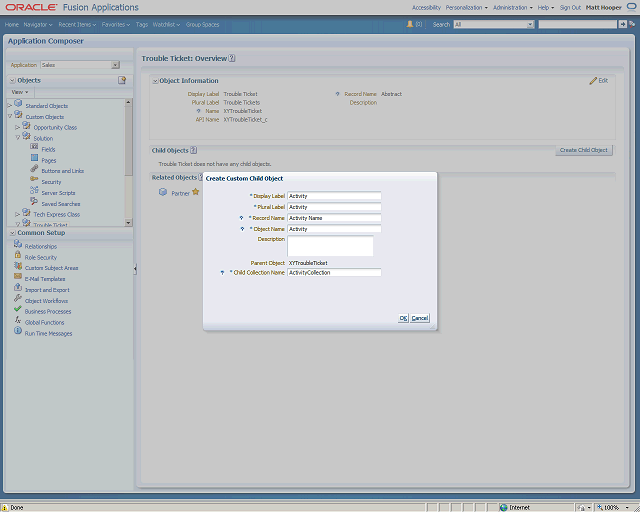The width and height of the screenshot is (640, 512).
Task: Click the E-Mail Templates envelope icon
Action: [18, 276]
